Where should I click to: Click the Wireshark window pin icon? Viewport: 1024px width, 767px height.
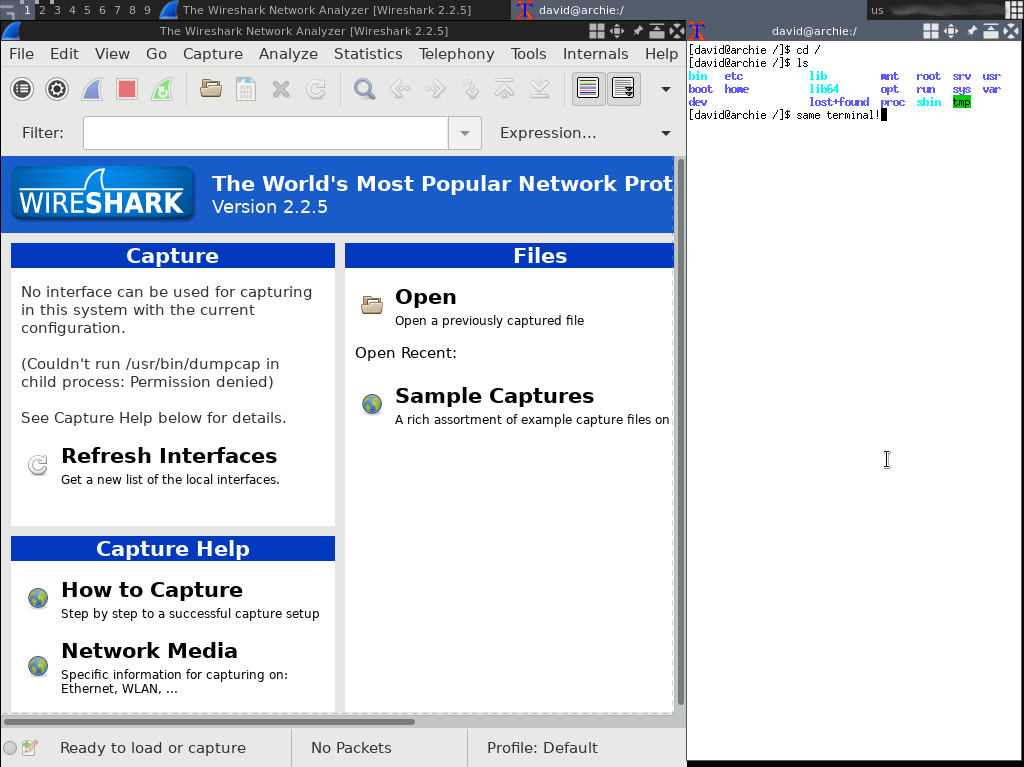pyautogui.click(x=637, y=31)
